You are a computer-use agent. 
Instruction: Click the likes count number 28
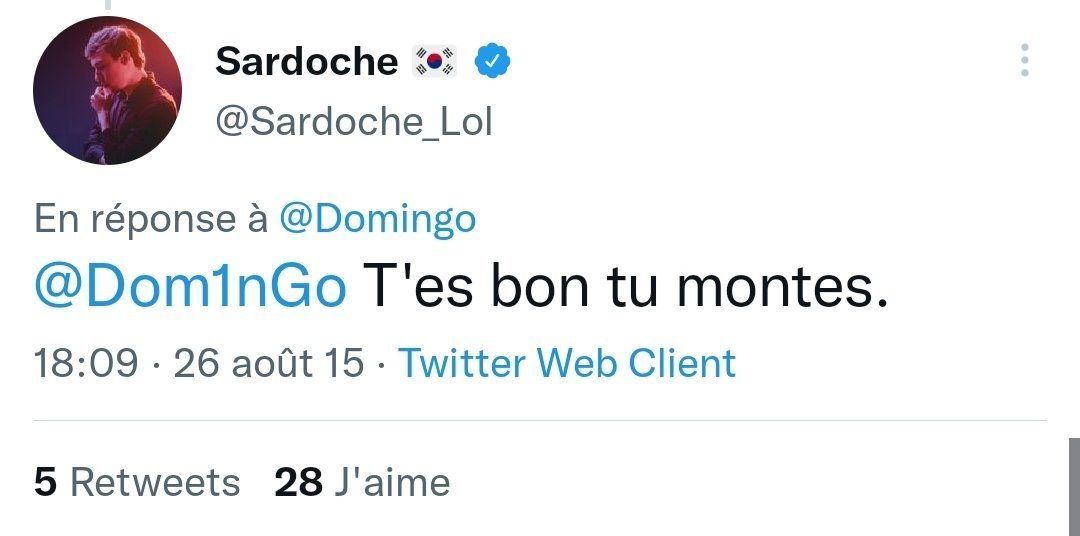[x=298, y=483]
